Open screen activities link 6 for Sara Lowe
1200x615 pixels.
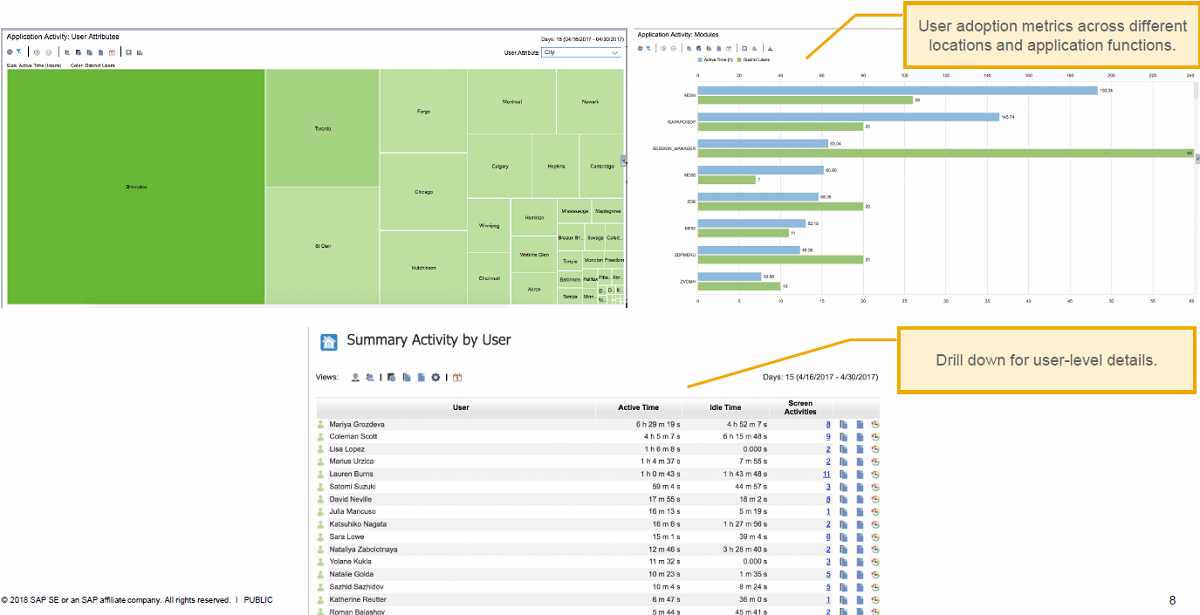(x=828, y=537)
